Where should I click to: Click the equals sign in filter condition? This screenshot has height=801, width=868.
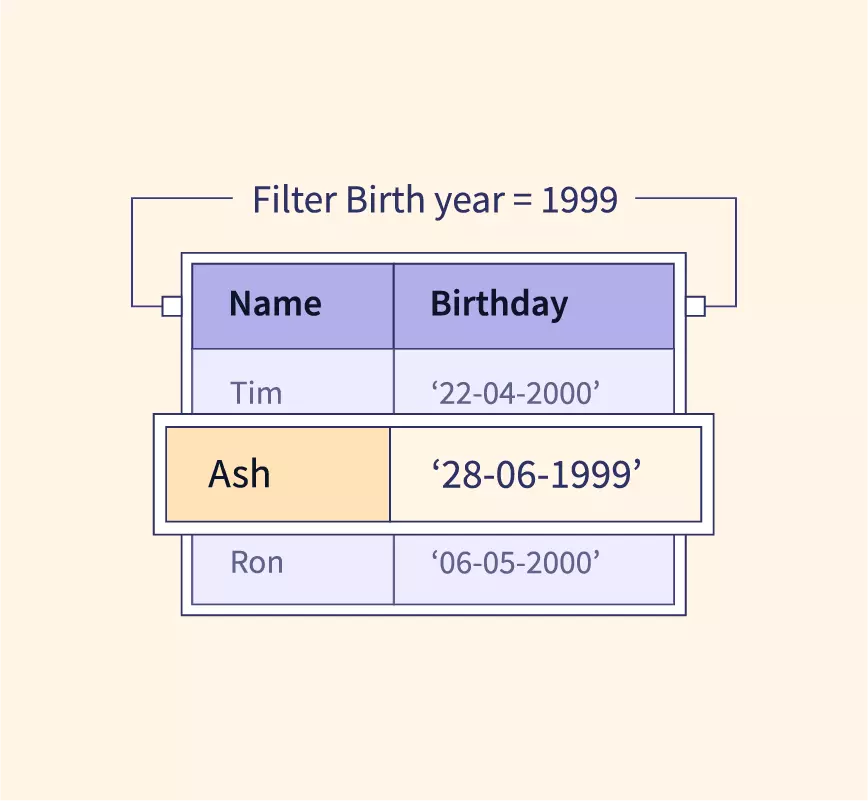click(x=520, y=201)
